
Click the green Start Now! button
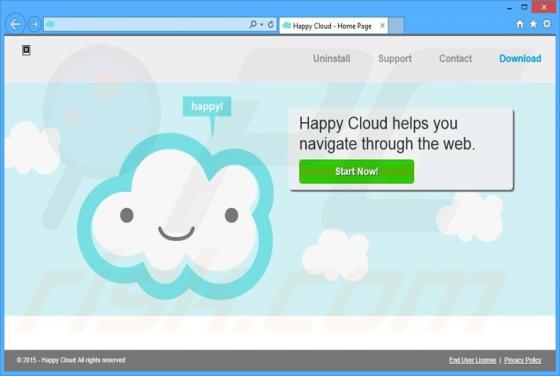[x=356, y=172]
